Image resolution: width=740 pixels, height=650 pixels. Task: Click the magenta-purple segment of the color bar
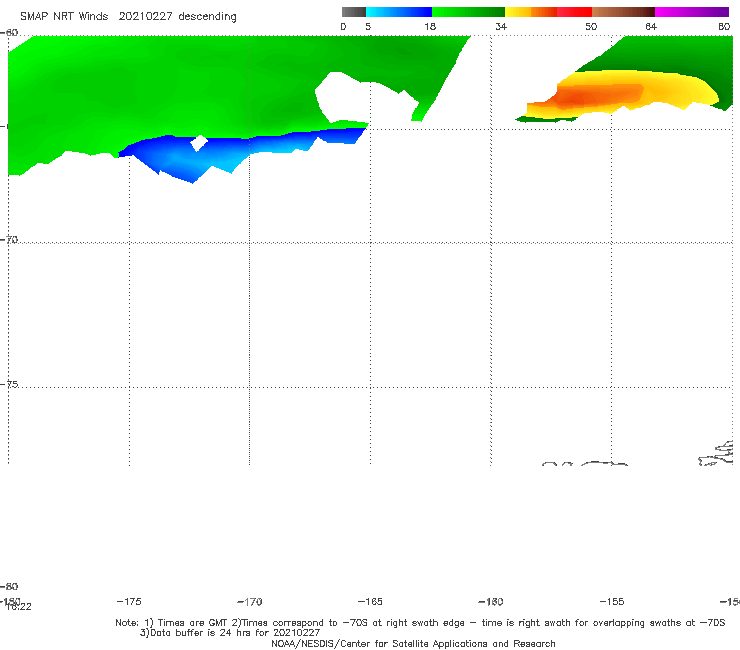coord(692,12)
